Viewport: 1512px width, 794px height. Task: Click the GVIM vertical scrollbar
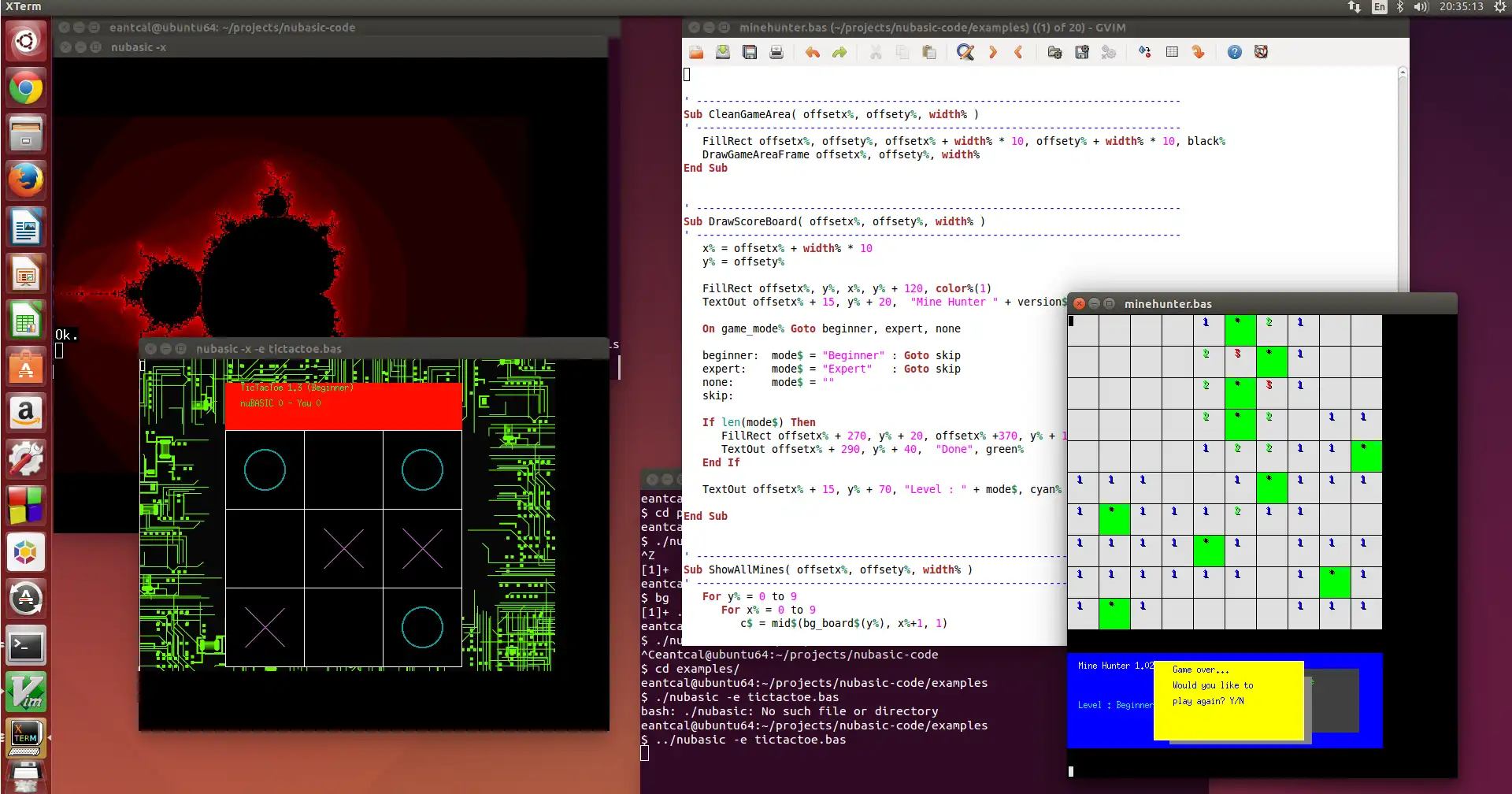[1402, 181]
